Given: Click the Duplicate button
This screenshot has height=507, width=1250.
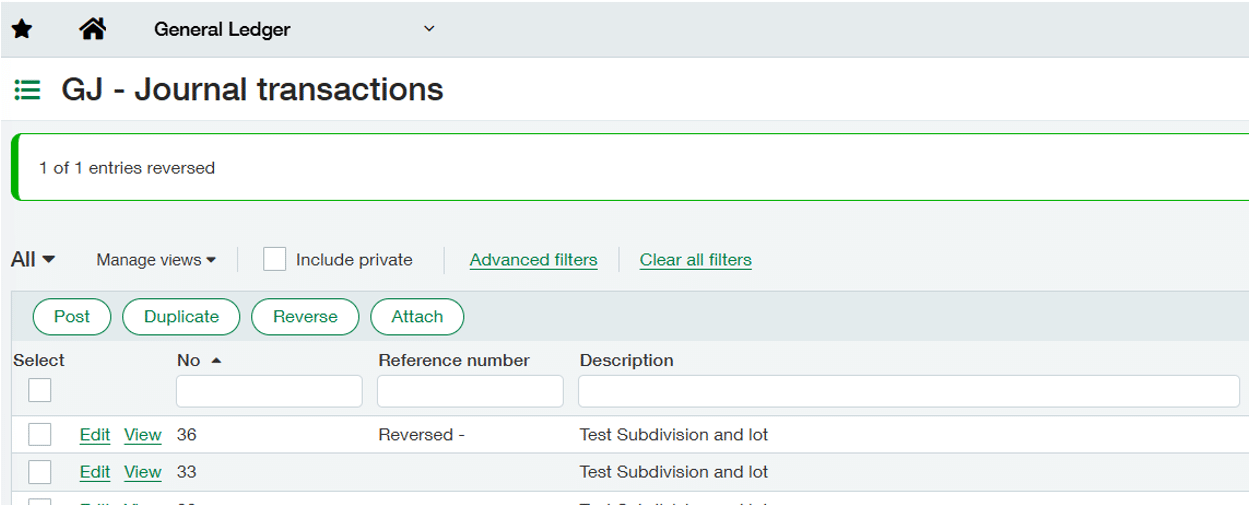Looking at the screenshot, I should (x=181, y=317).
